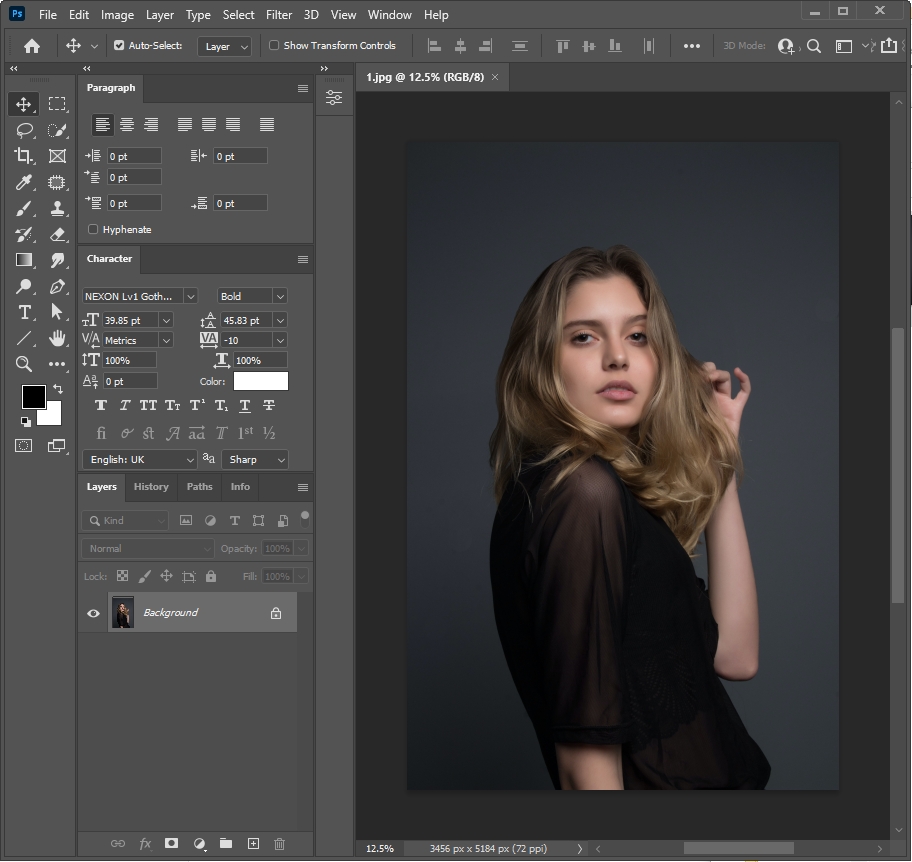Select the Crop tool
912x862 pixels.
[24, 156]
